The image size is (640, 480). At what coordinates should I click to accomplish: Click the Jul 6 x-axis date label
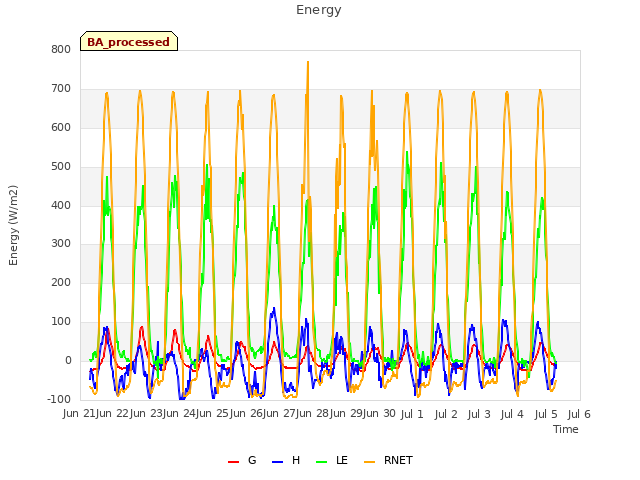click(579, 414)
